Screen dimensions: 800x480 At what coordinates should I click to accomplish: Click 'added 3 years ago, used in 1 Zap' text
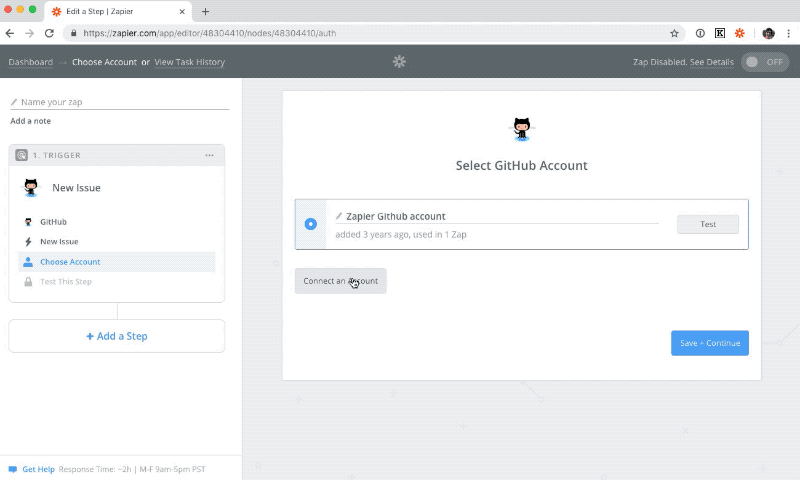pyautogui.click(x=401, y=235)
